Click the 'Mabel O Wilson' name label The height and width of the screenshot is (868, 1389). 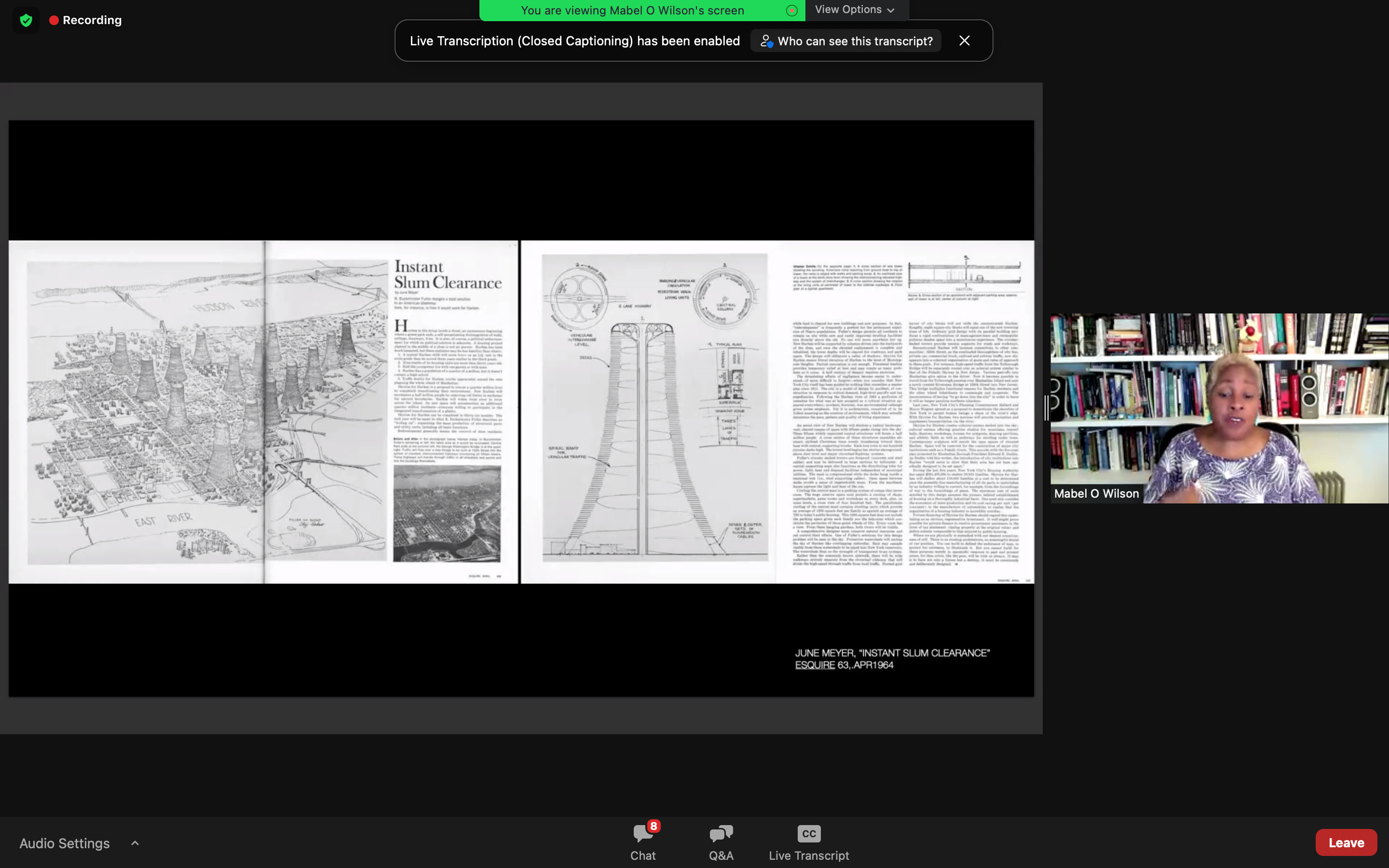coord(1096,493)
